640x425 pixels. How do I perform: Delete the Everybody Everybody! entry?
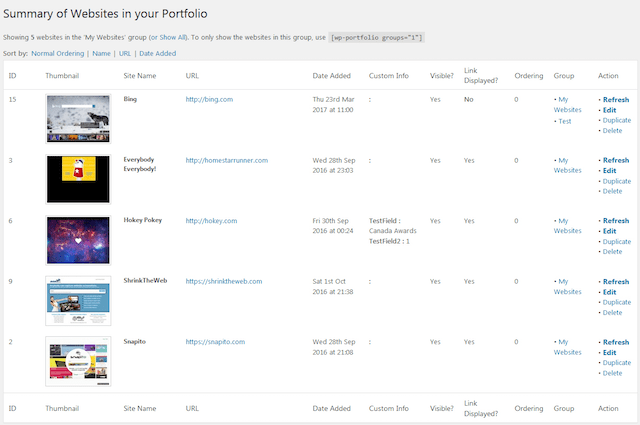(612, 191)
